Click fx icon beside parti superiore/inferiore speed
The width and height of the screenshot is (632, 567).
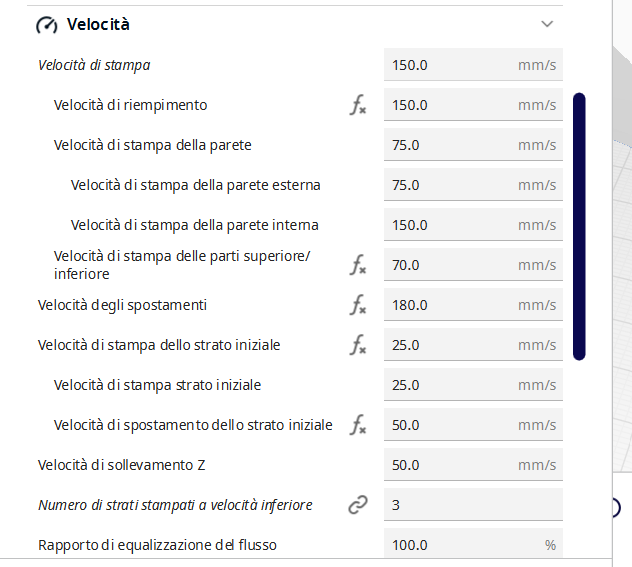tap(358, 265)
